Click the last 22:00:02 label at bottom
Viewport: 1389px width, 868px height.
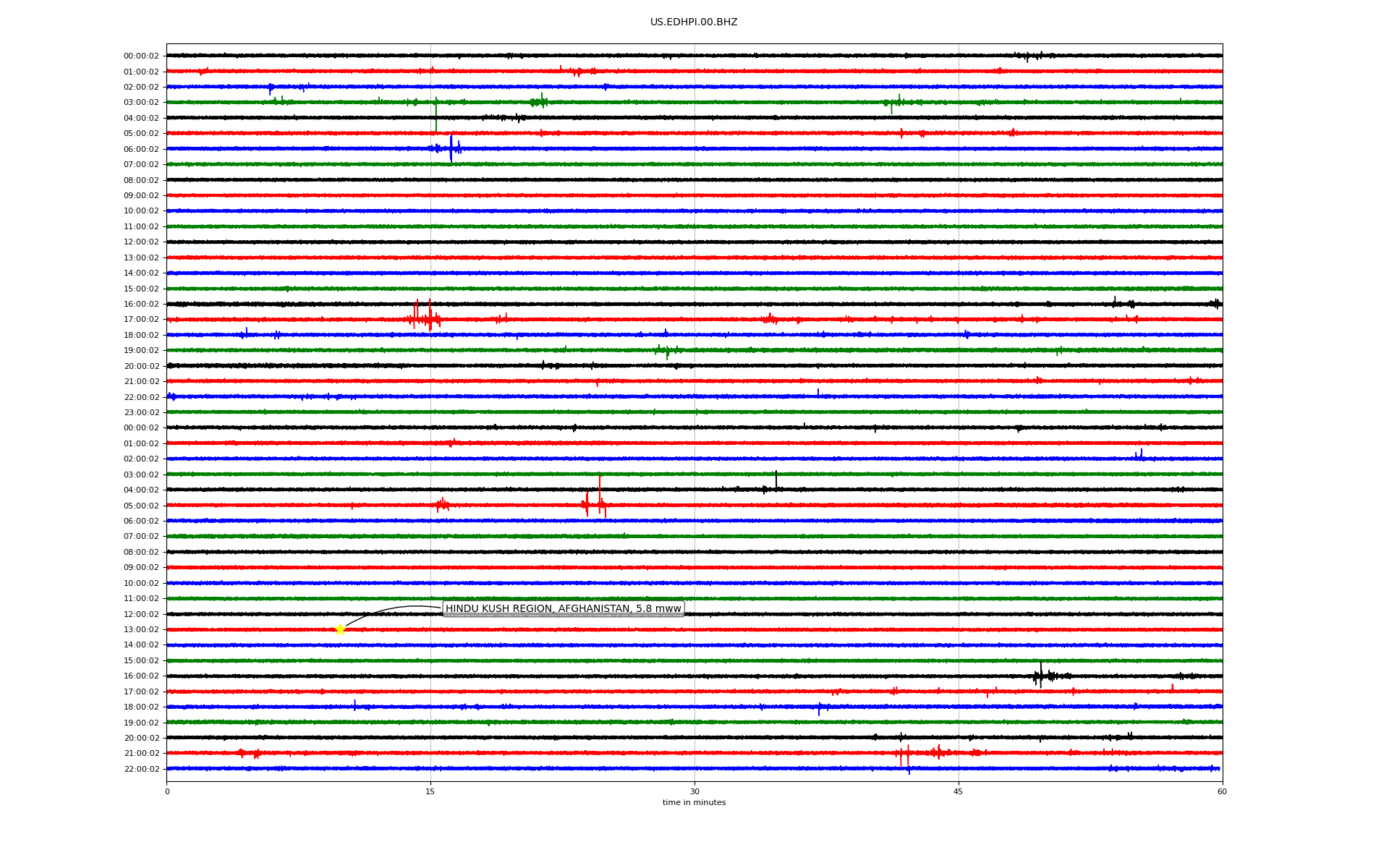pyautogui.click(x=141, y=769)
